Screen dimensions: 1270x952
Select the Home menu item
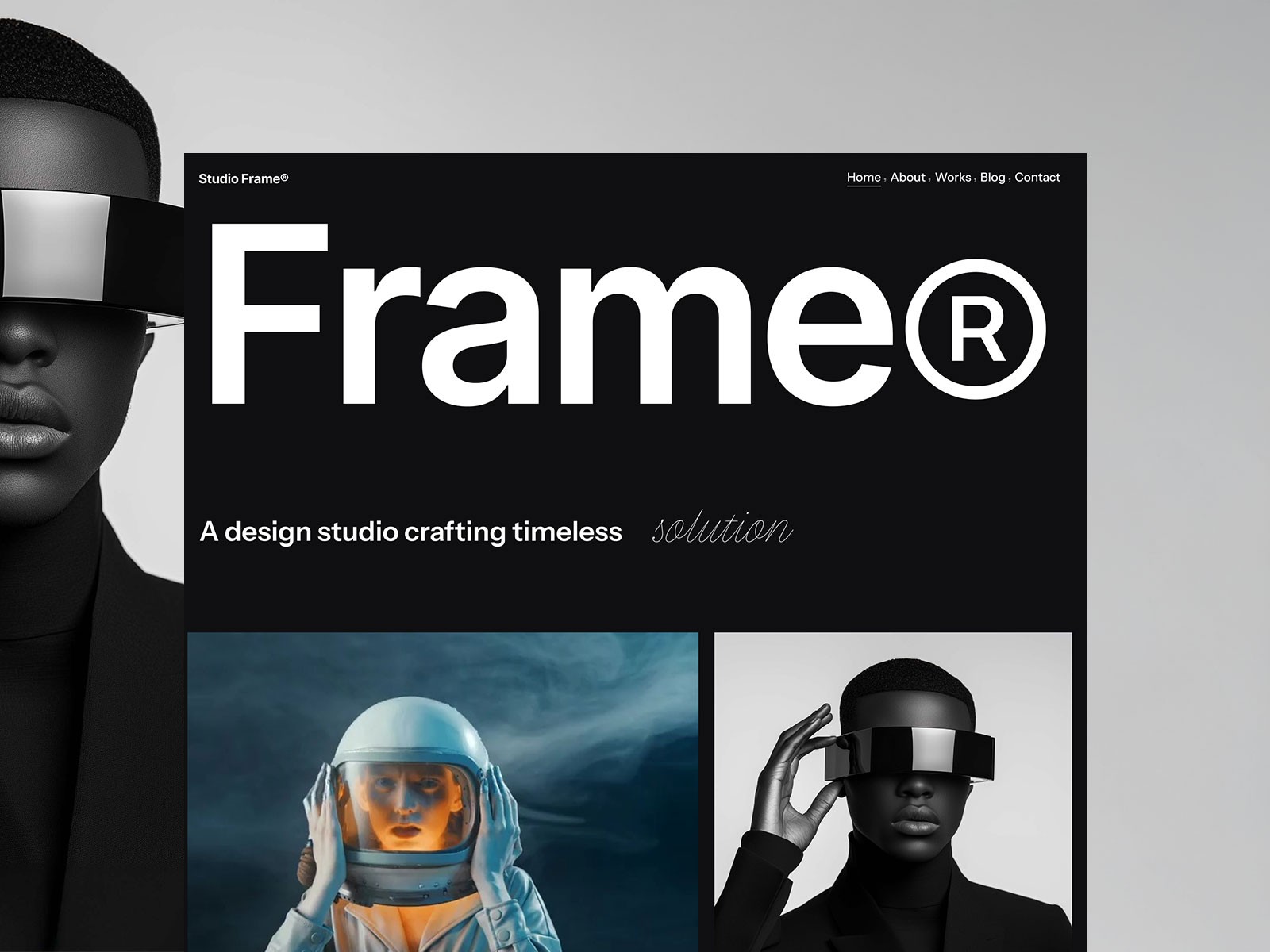[x=863, y=178]
